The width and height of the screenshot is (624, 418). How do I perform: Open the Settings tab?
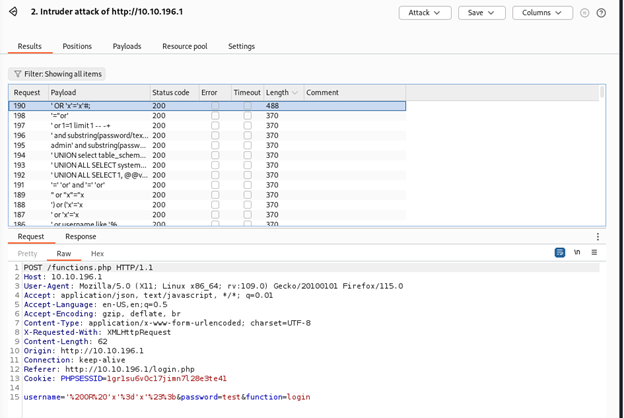click(x=241, y=46)
